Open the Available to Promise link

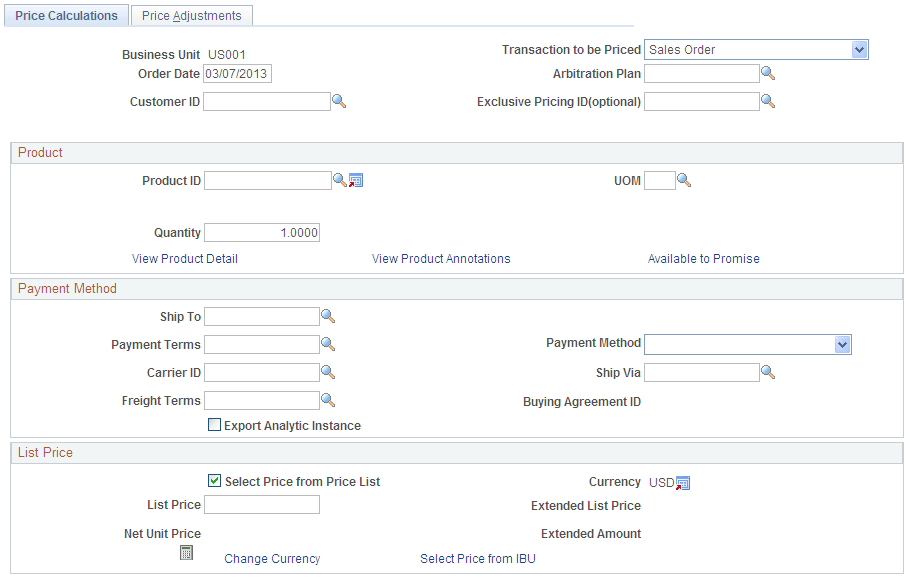pos(703,258)
